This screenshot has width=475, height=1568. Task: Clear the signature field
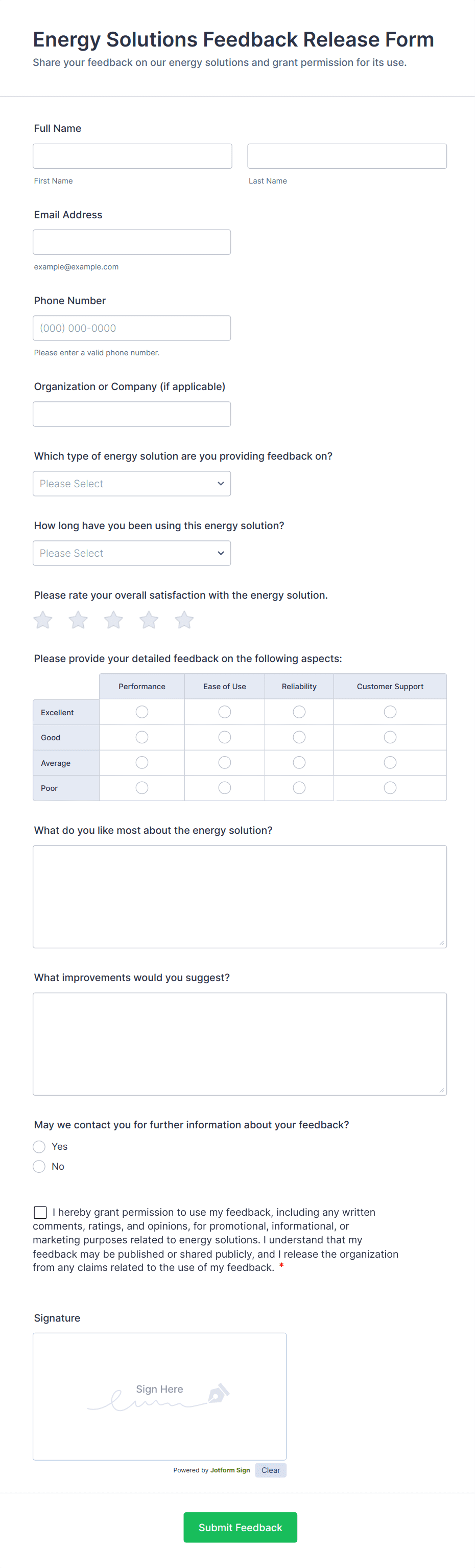pyautogui.click(x=271, y=1470)
